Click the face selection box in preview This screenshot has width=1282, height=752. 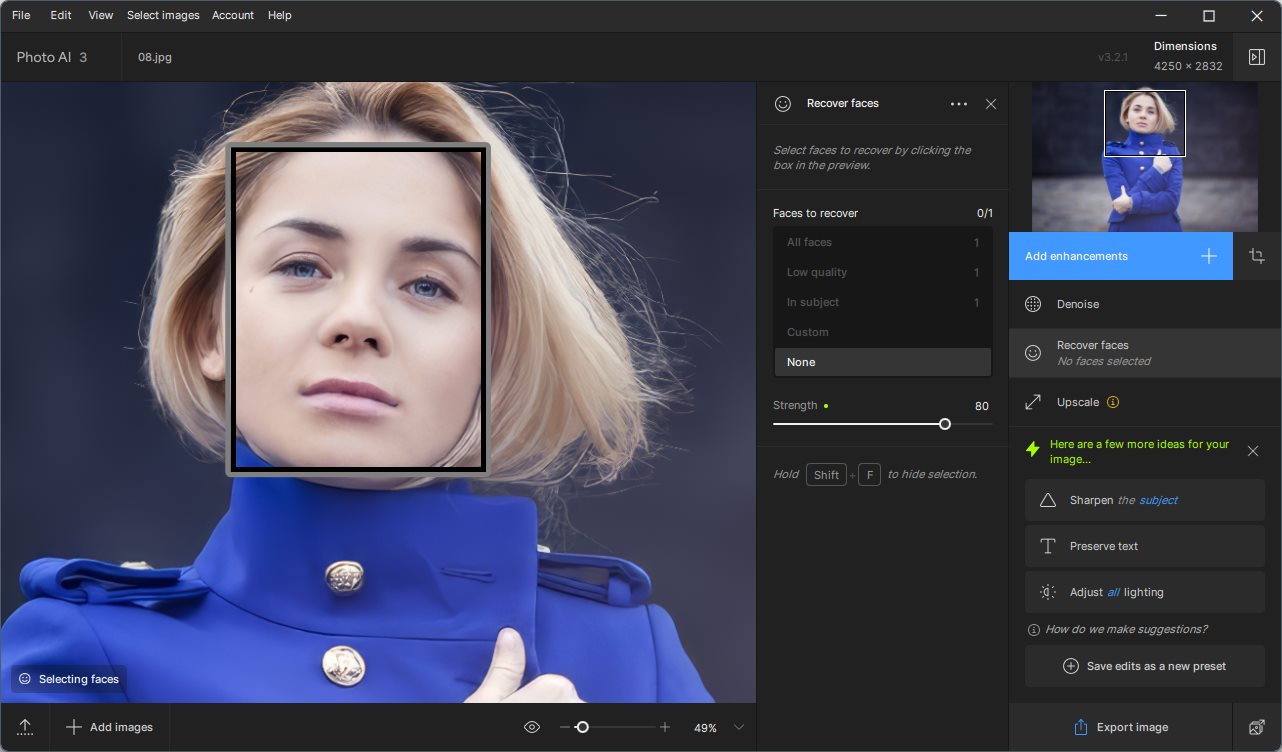point(358,309)
